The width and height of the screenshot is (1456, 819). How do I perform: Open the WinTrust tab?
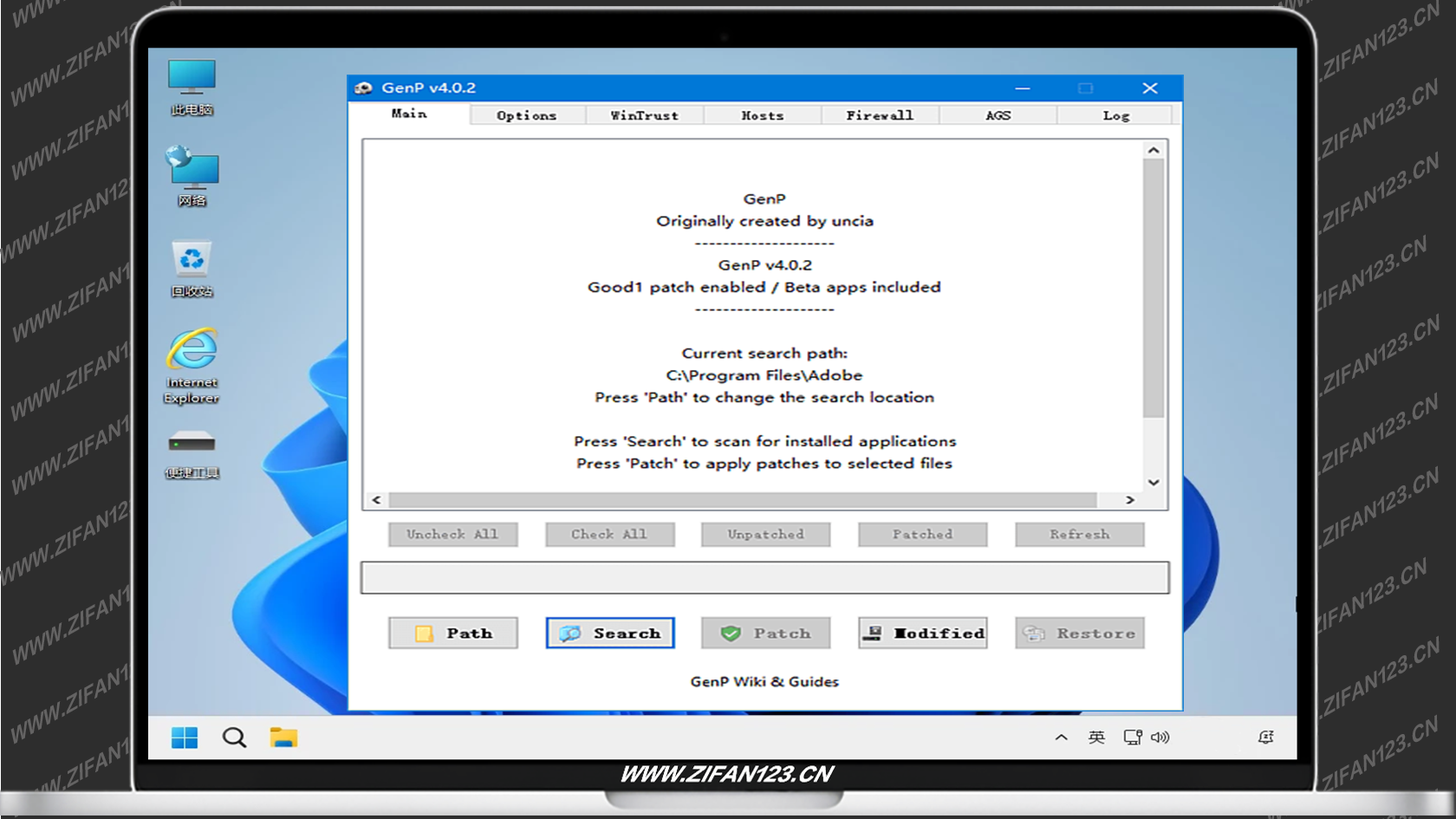(x=645, y=115)
